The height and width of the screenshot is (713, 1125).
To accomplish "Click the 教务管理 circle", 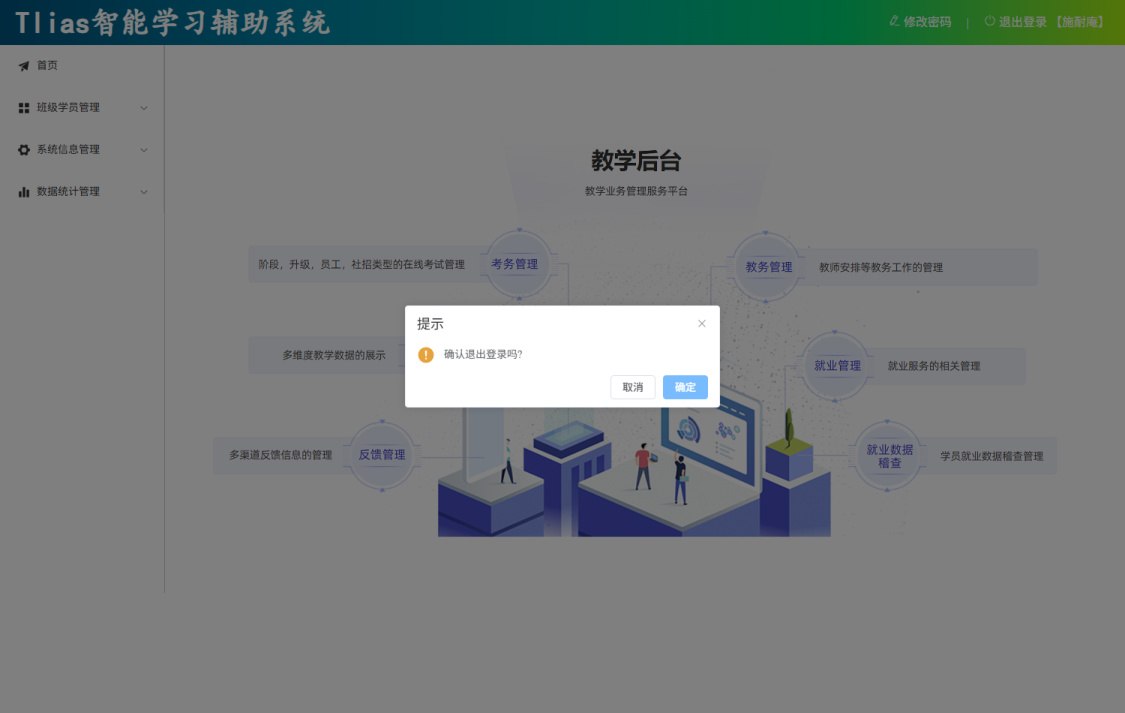I will [766, 267].
